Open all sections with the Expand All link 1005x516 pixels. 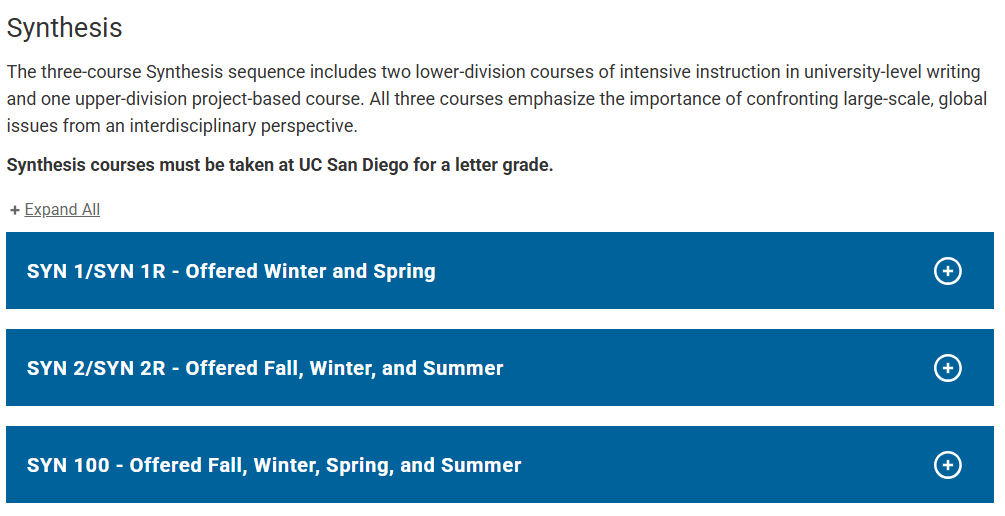point(62,210)
